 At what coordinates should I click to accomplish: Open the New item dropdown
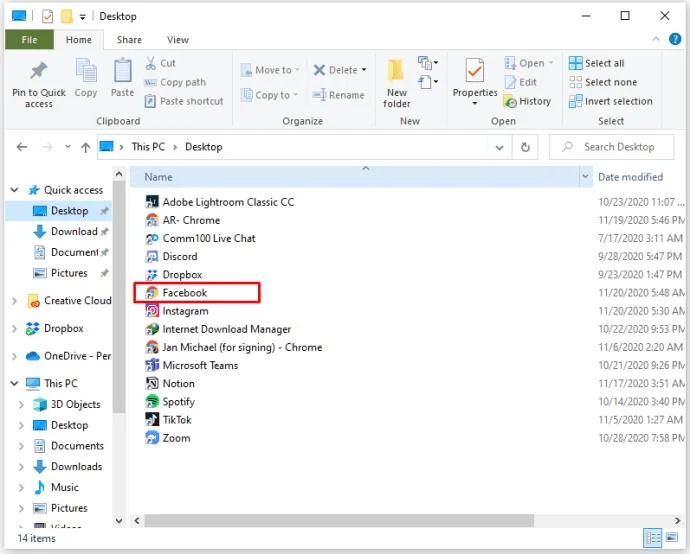pos(428,63)
